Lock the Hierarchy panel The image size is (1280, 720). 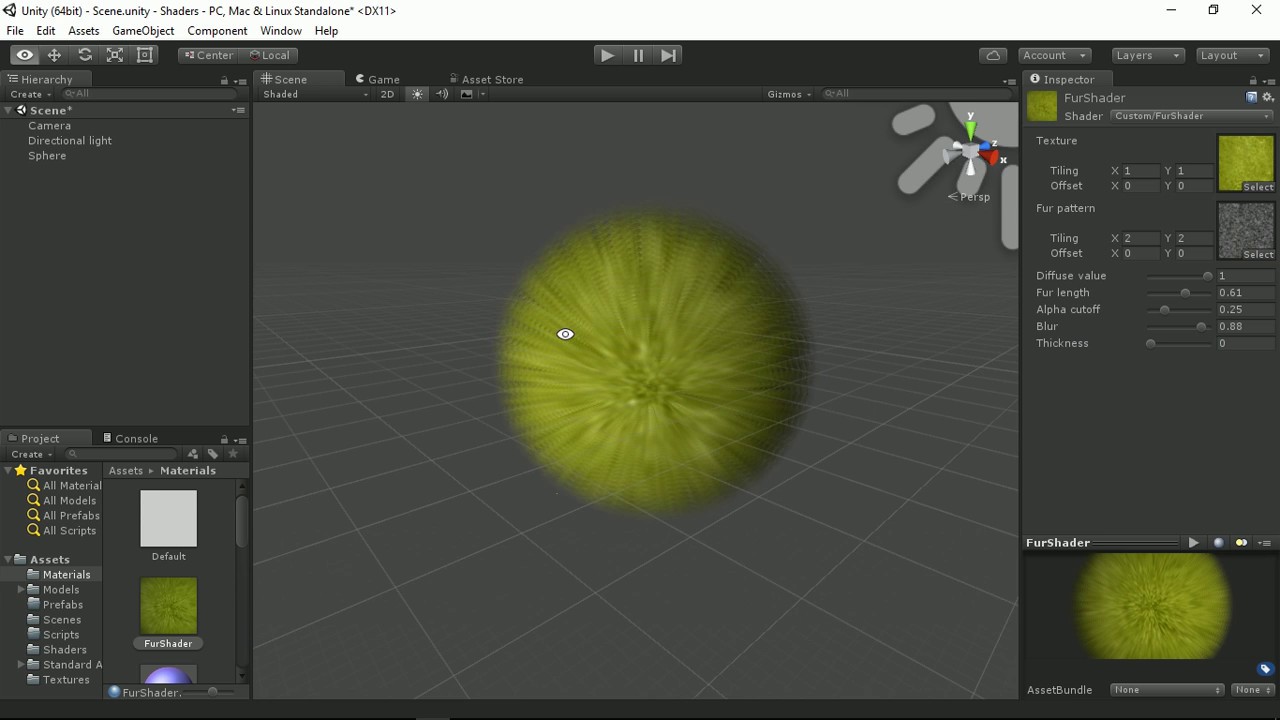click(x=224, y=80)
